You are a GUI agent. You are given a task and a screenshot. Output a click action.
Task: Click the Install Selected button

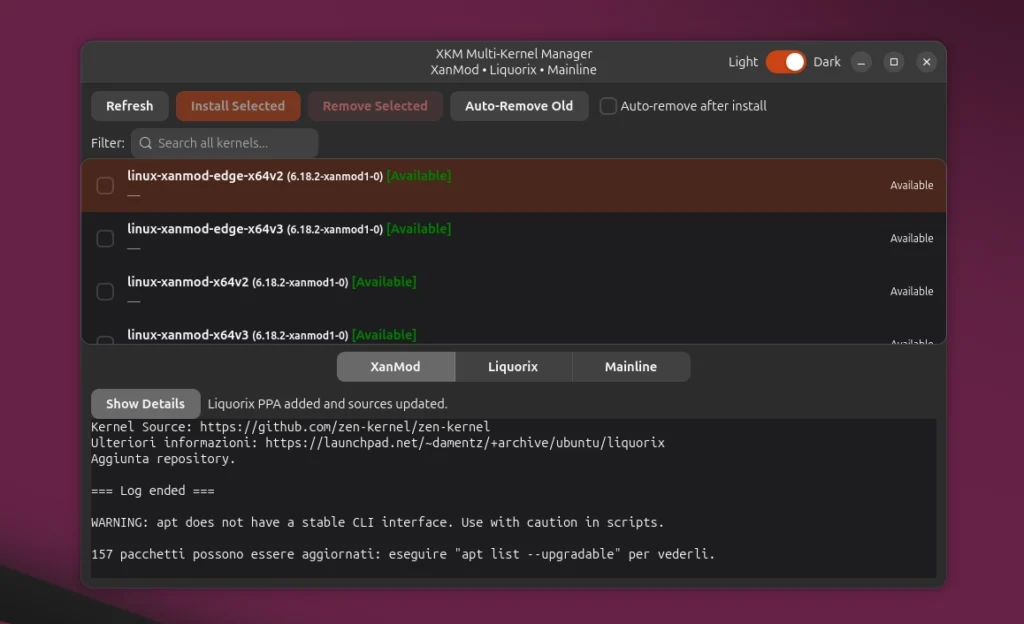(x=238, y=105)
